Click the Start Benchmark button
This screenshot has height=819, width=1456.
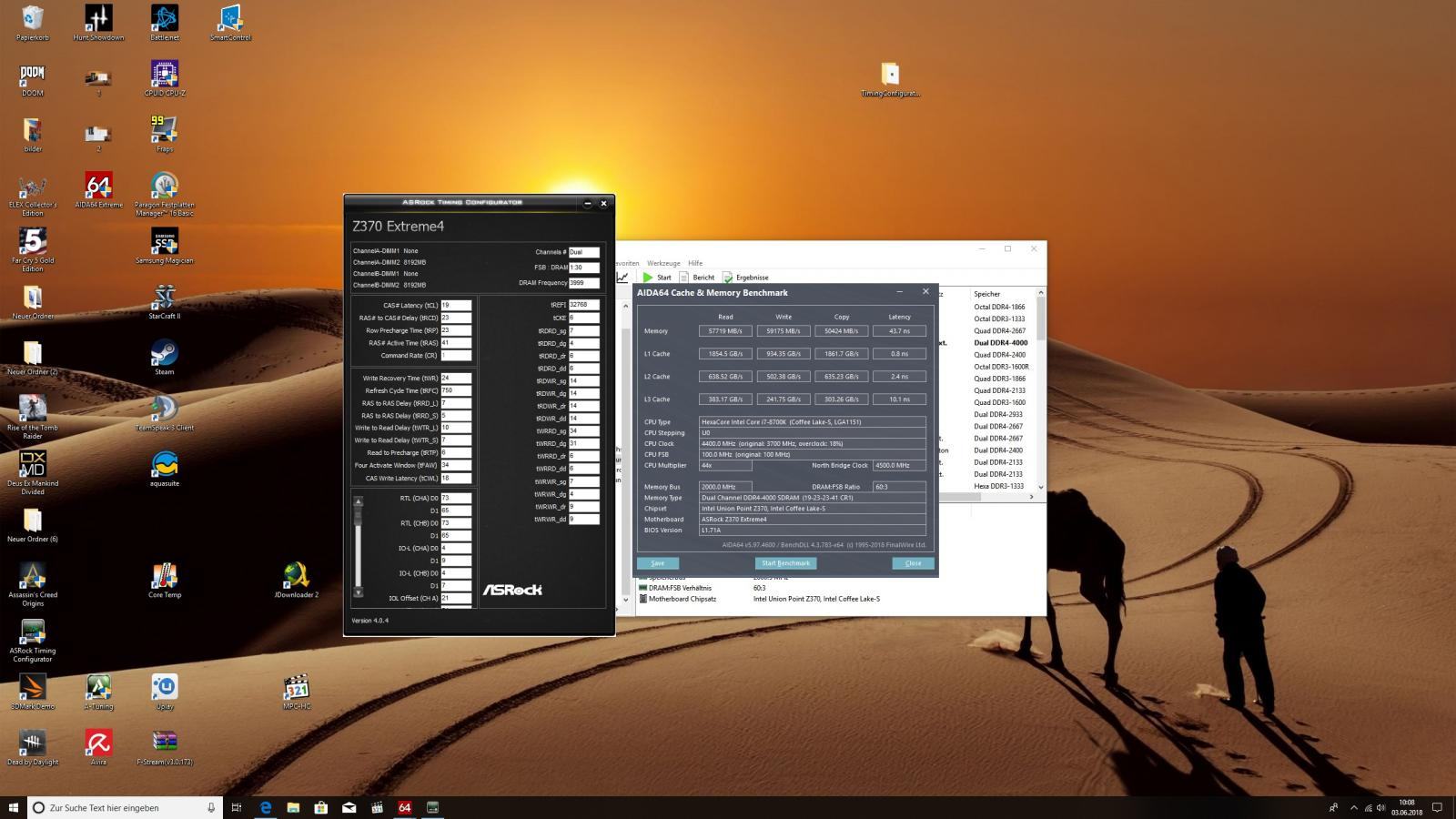tap(785, 563)
